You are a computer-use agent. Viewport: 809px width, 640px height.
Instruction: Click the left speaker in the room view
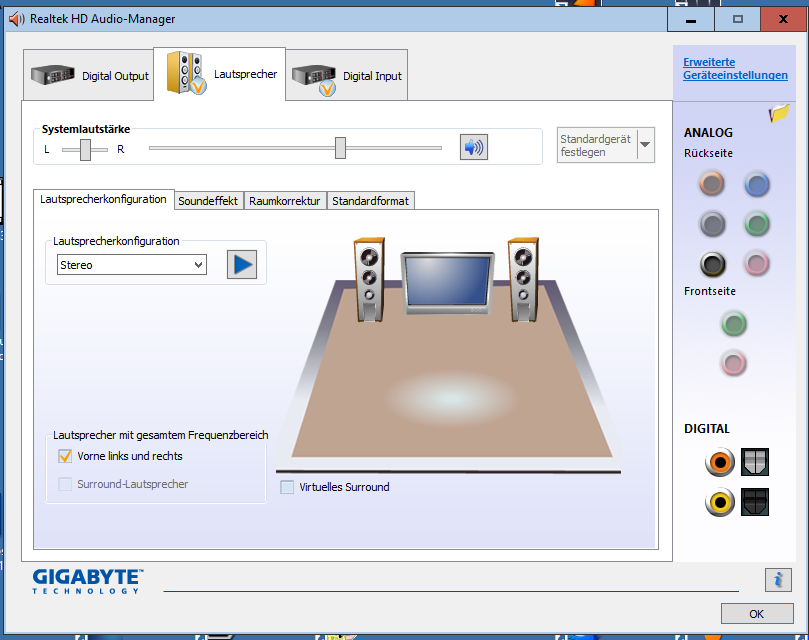(x=369, y=280)
